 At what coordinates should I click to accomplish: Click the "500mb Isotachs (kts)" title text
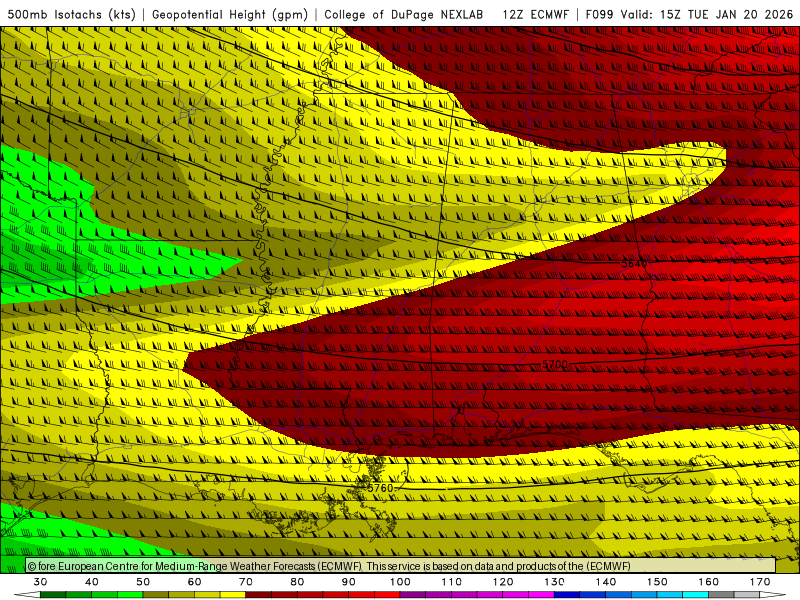[71, 14]
